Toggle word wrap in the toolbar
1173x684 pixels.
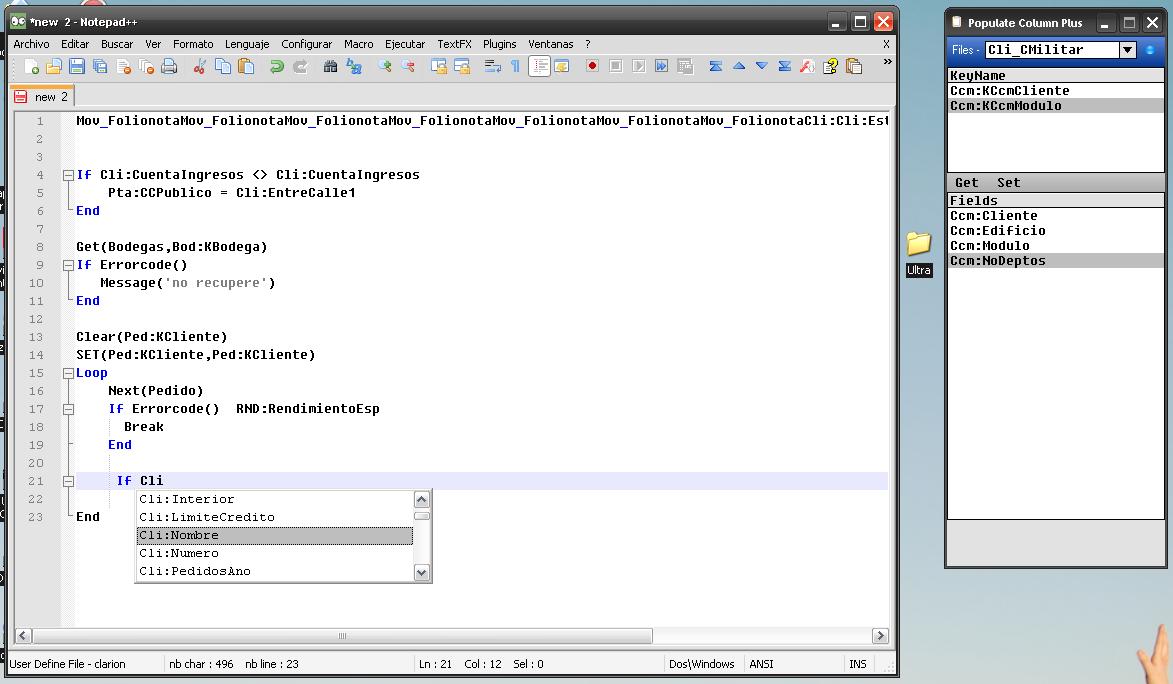492,67
